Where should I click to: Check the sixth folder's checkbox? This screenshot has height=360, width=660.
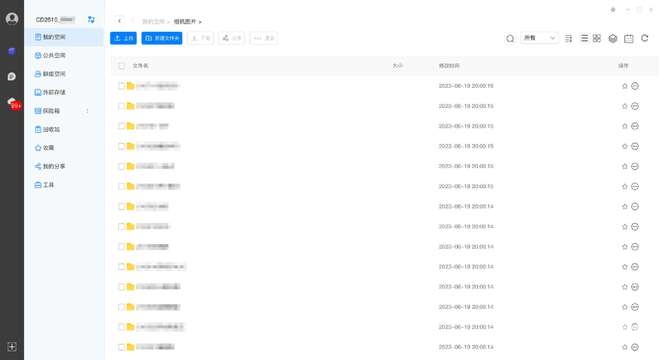coord(122,186)
